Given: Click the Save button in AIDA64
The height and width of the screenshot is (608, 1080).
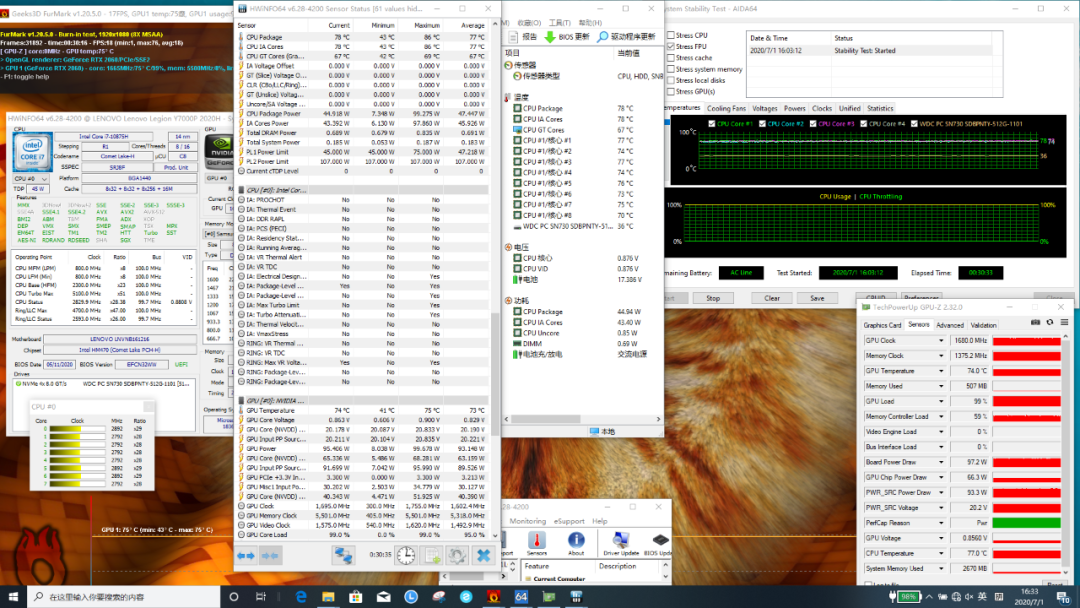Looking at the screenshot, I should 817,298.
